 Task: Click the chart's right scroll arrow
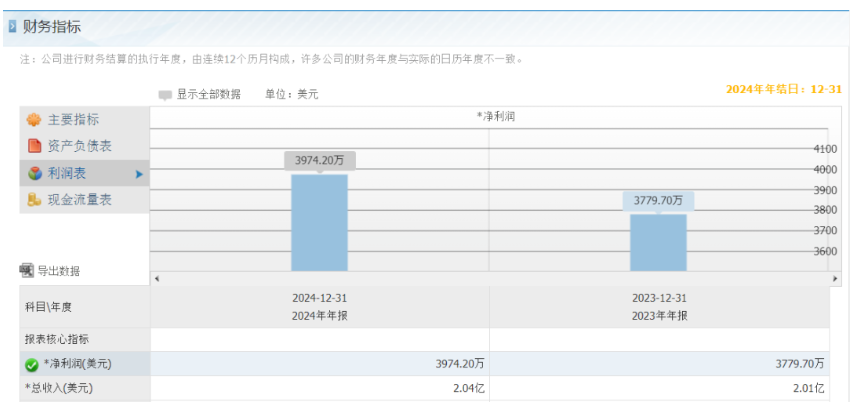[x=835, y=279]
